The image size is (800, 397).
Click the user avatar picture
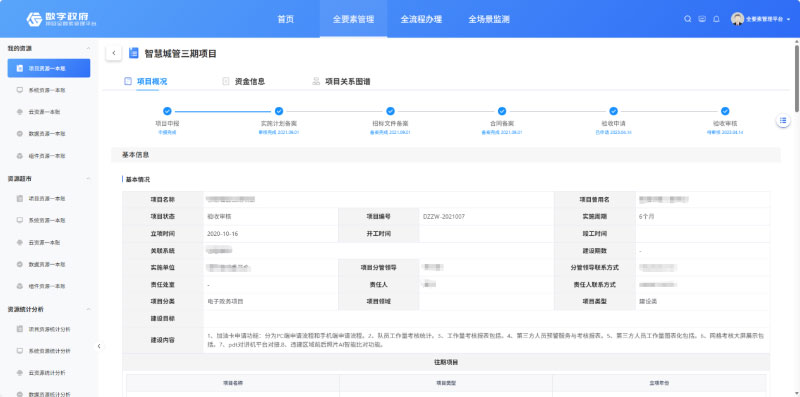point(737,19)
